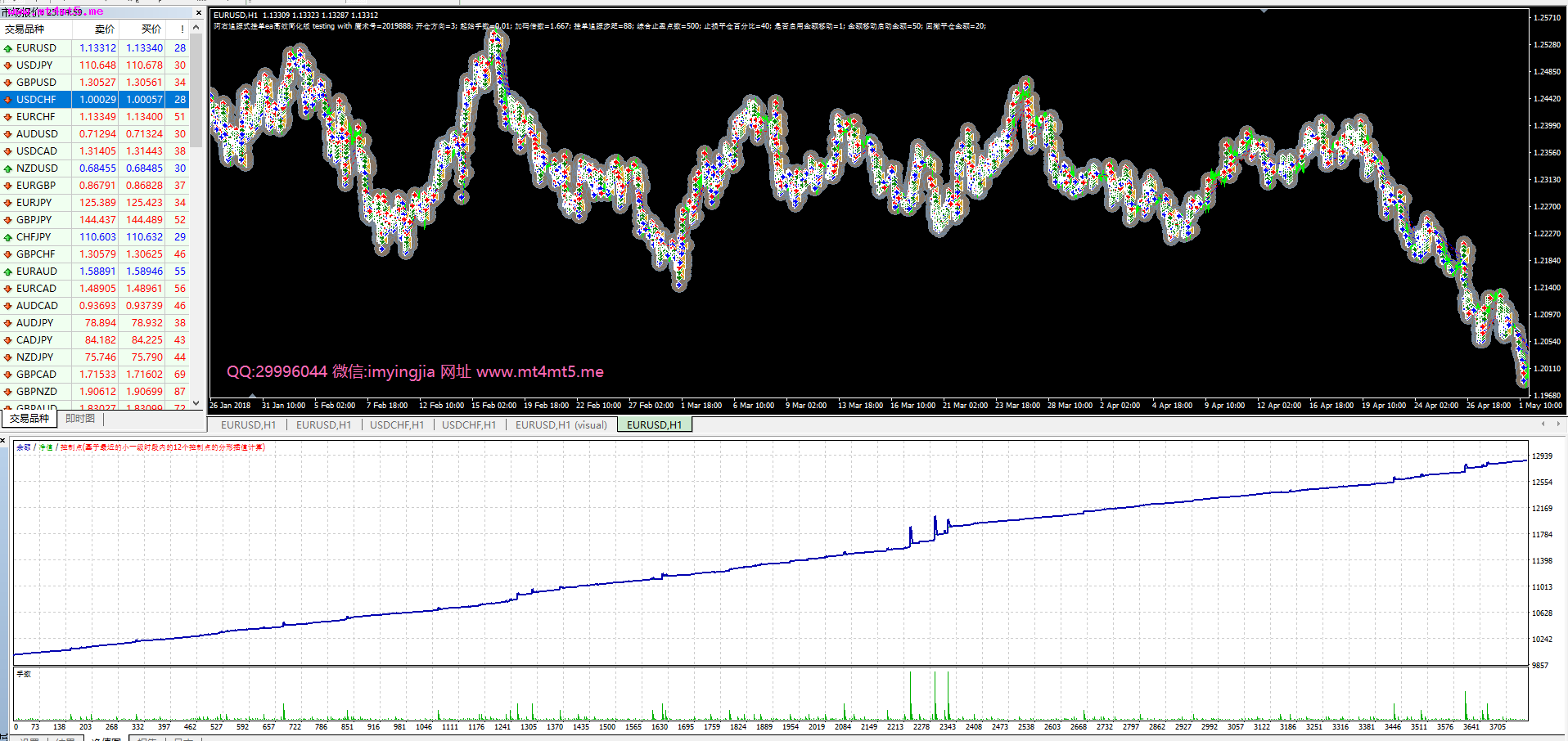The width and height of the screenshot is (1568, 741).
Task: Click the direction arrow icon beside GBPUSD
Action: [x=7, y=83]
